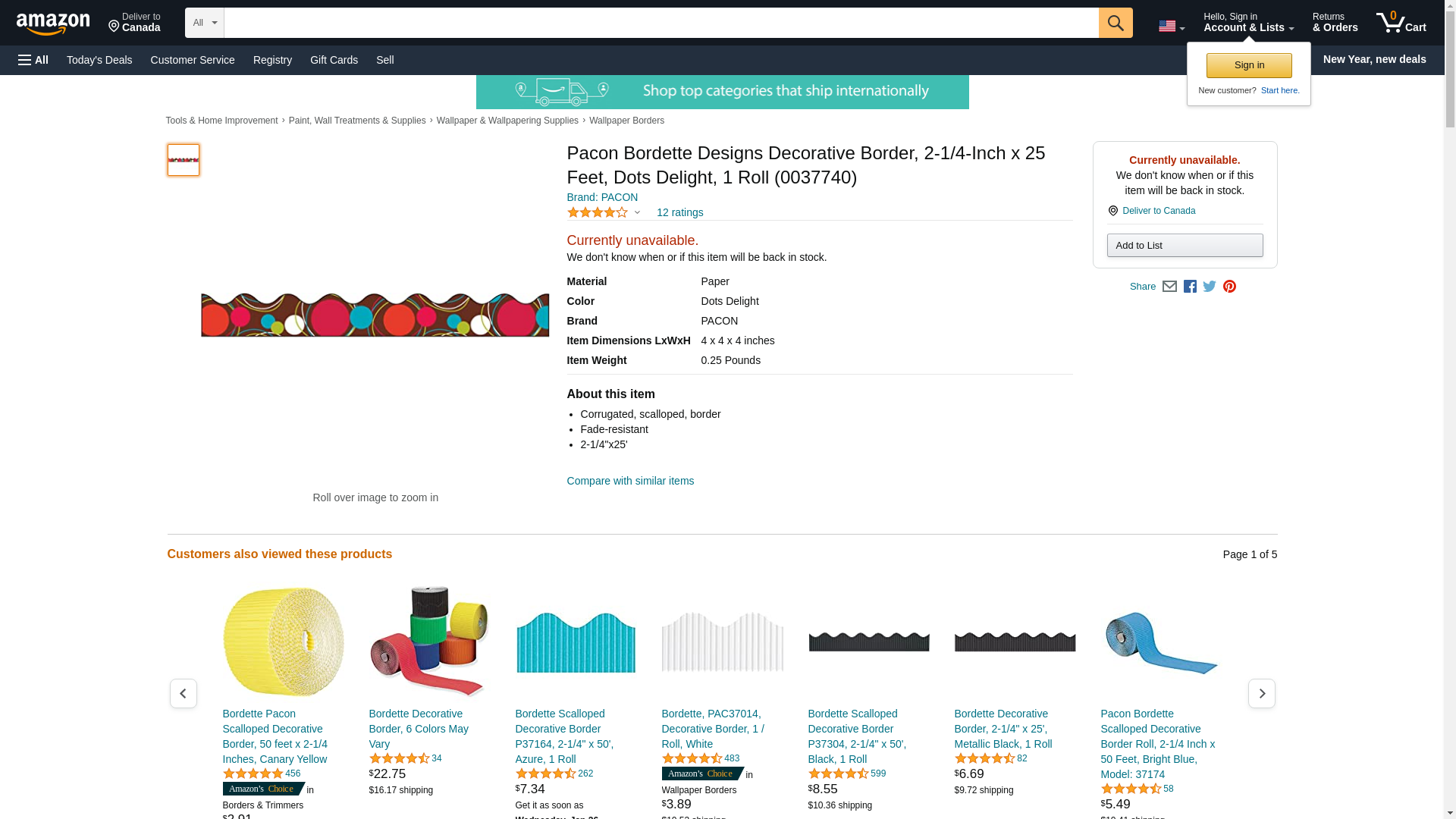
Task: Go to previous carousel page arrow
Action: coord(183,694)
